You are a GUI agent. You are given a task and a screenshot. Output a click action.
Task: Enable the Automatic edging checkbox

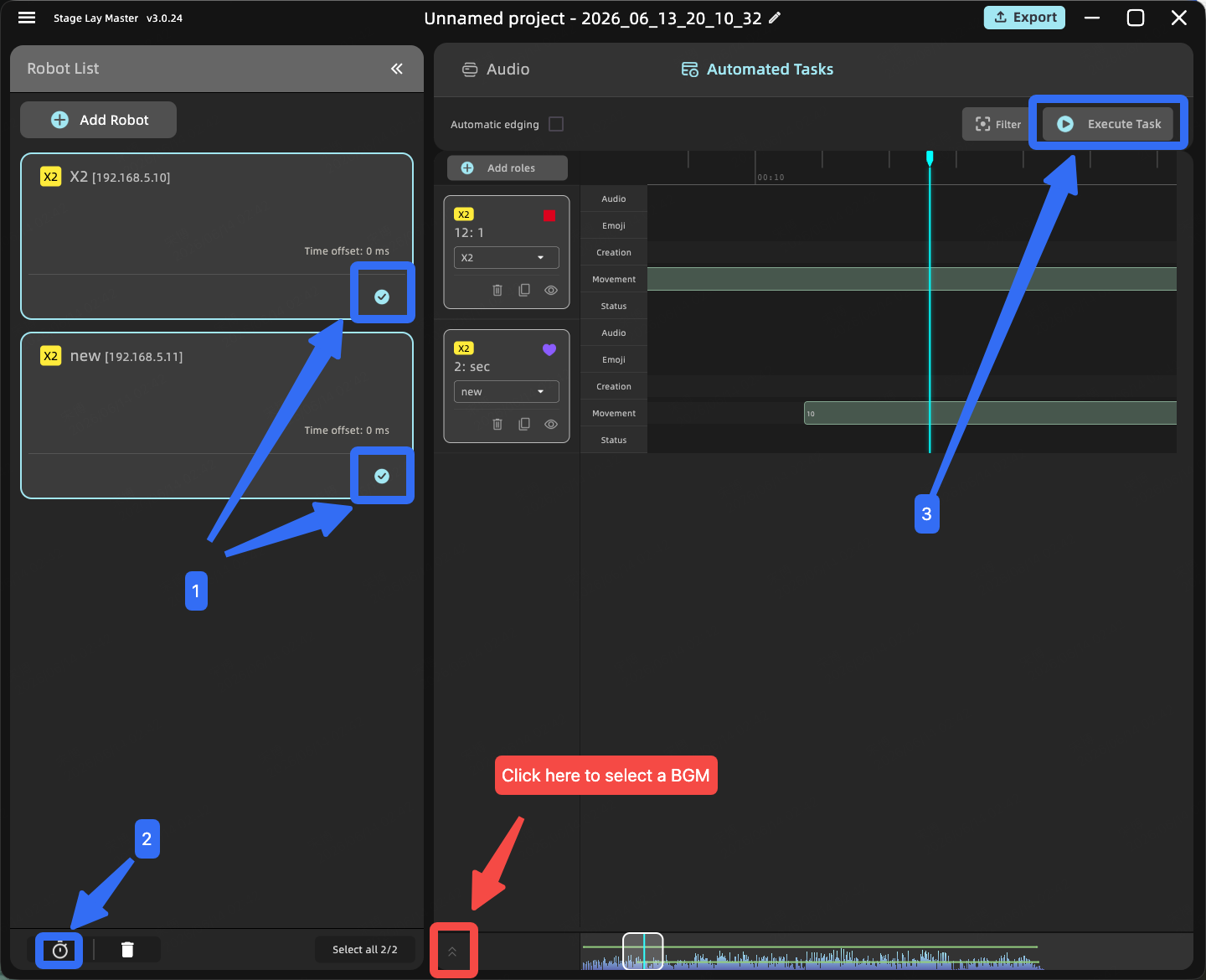[x=556, y=124]
